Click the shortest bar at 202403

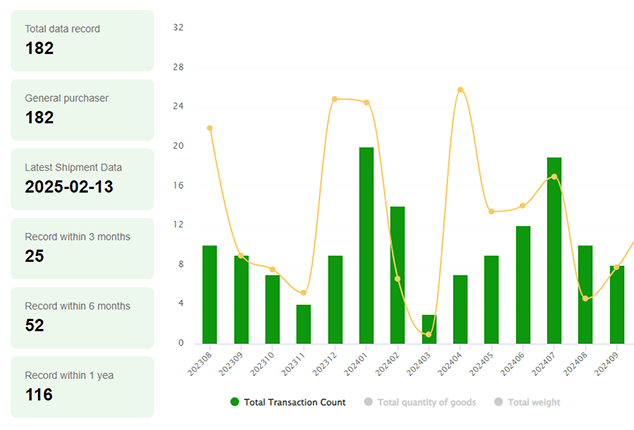click(429, 329)
